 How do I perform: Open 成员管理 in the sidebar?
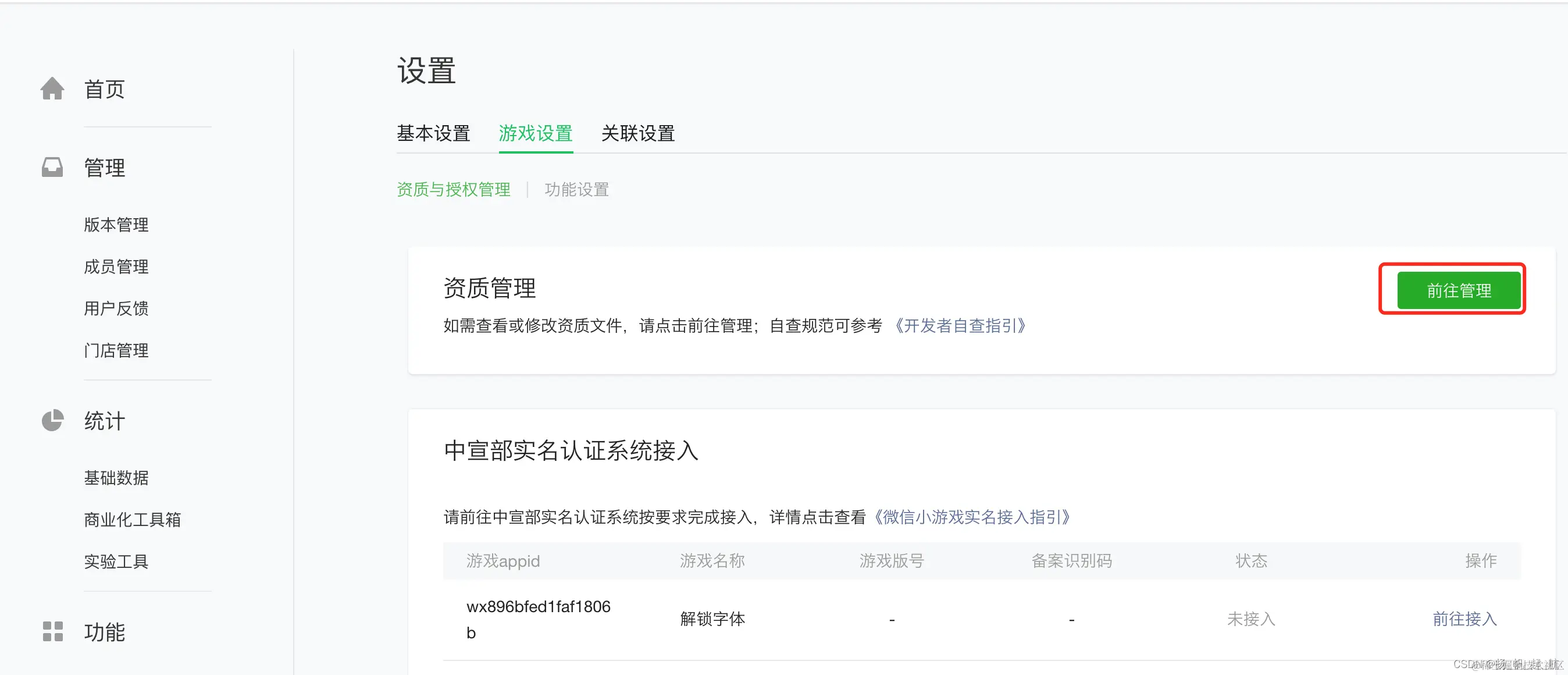pyautogui.click(x=116, y=267)
